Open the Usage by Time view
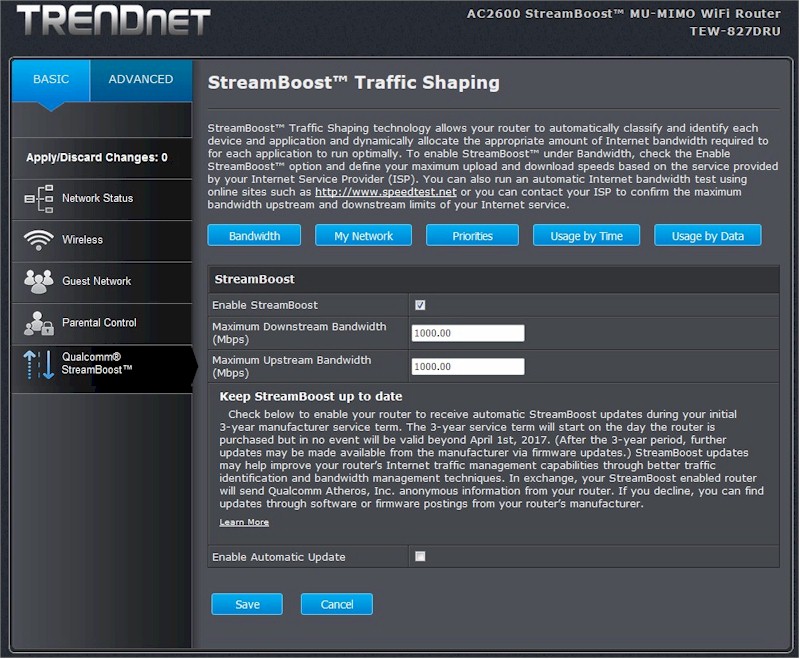Image resolution: width=800 pixels, height=659 pixels. pyautogui.click(x=586, y=236)
